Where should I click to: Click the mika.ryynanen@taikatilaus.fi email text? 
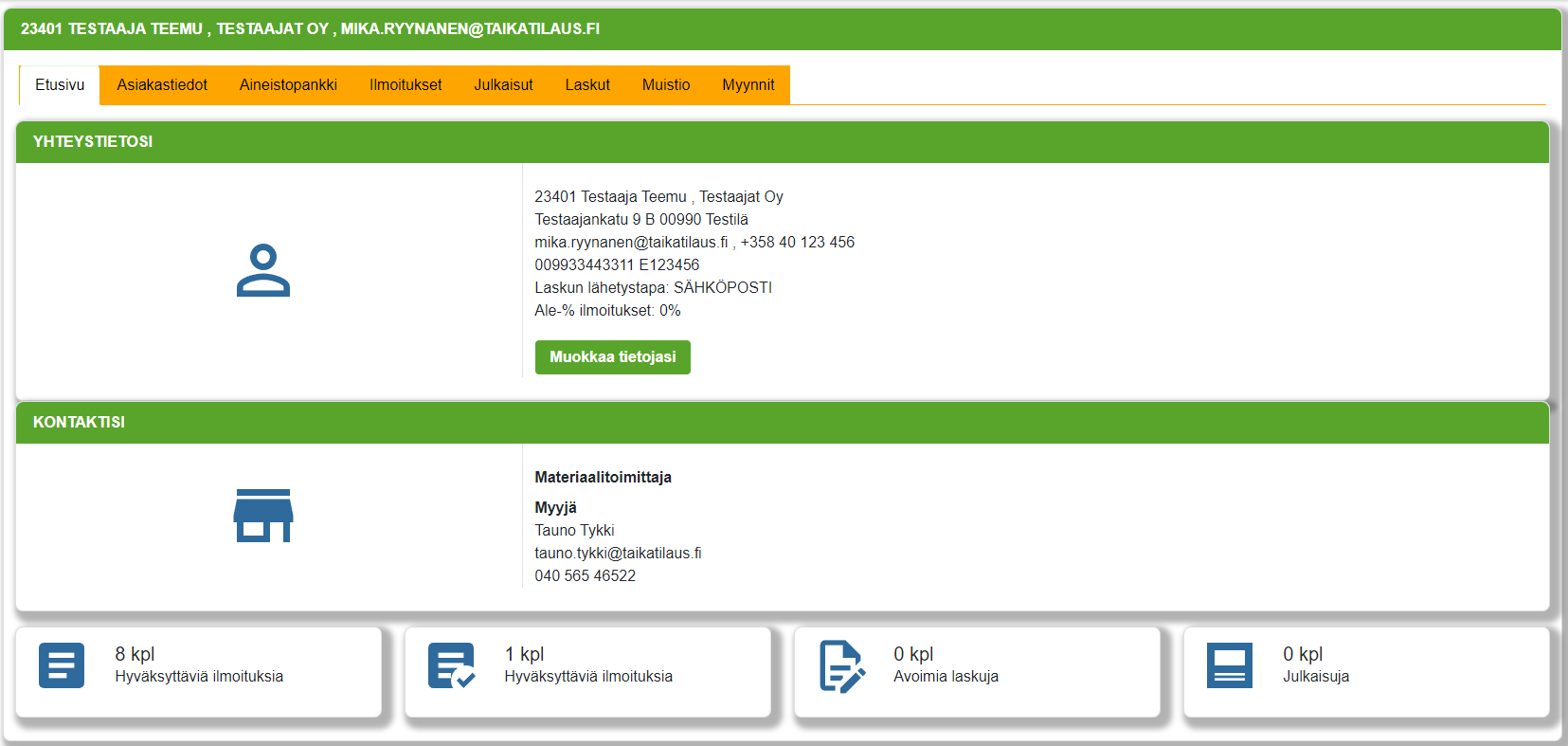[631, 243]
